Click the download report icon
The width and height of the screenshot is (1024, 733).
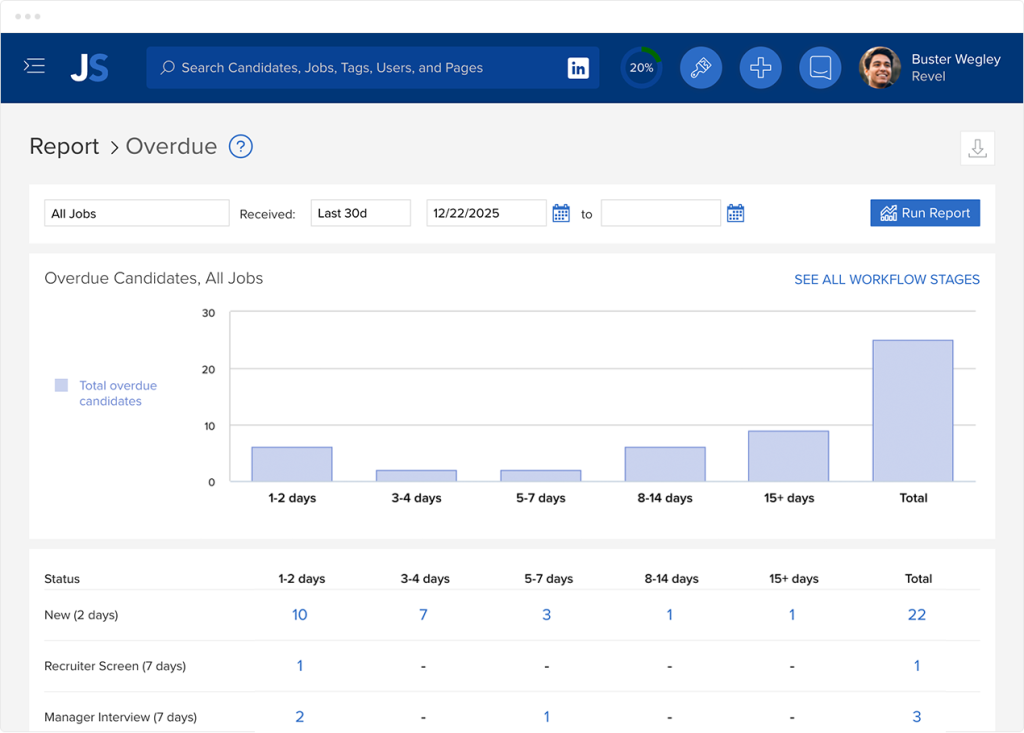[x=977, y=147]
